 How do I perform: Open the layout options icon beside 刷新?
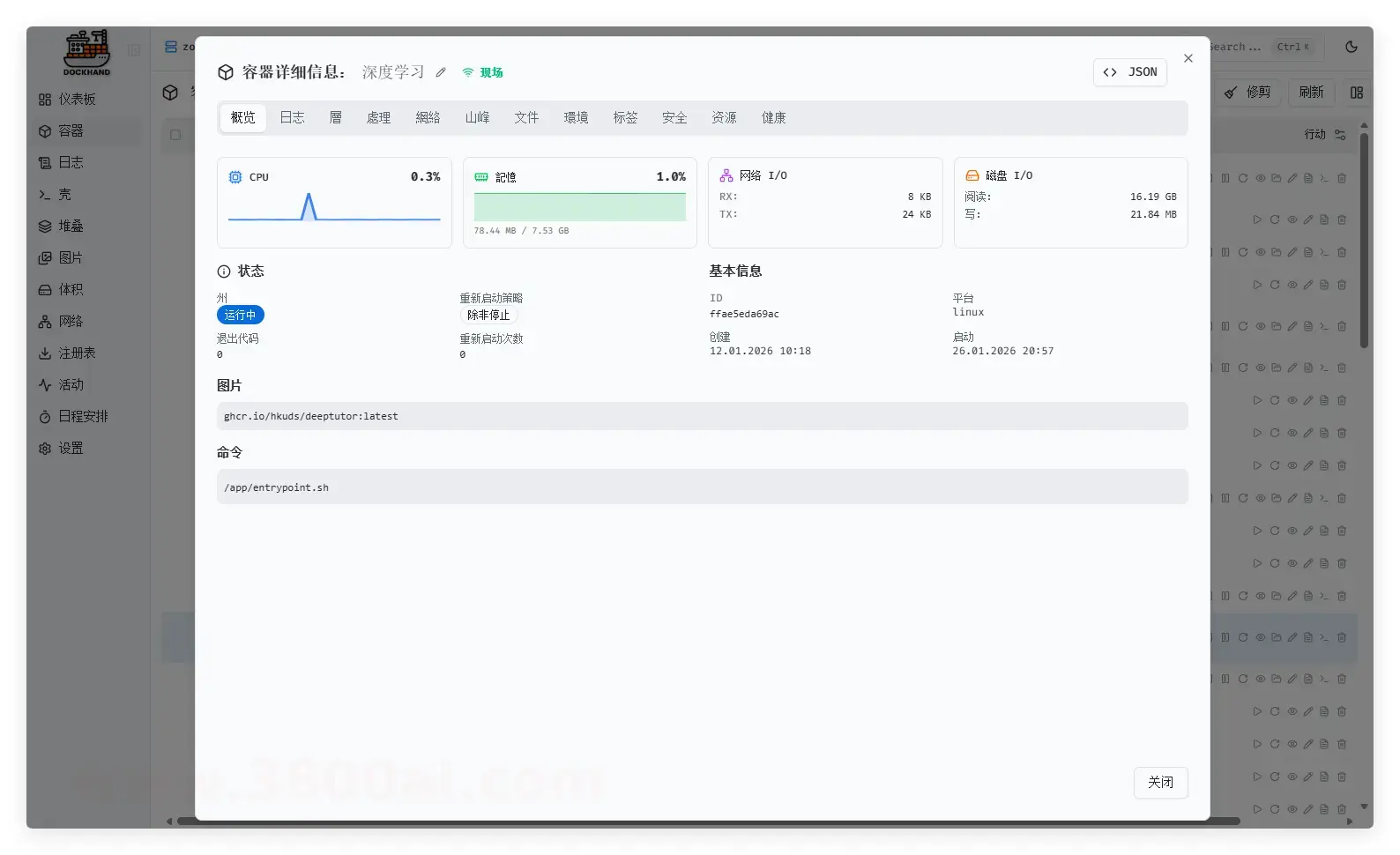[1356, 93]
